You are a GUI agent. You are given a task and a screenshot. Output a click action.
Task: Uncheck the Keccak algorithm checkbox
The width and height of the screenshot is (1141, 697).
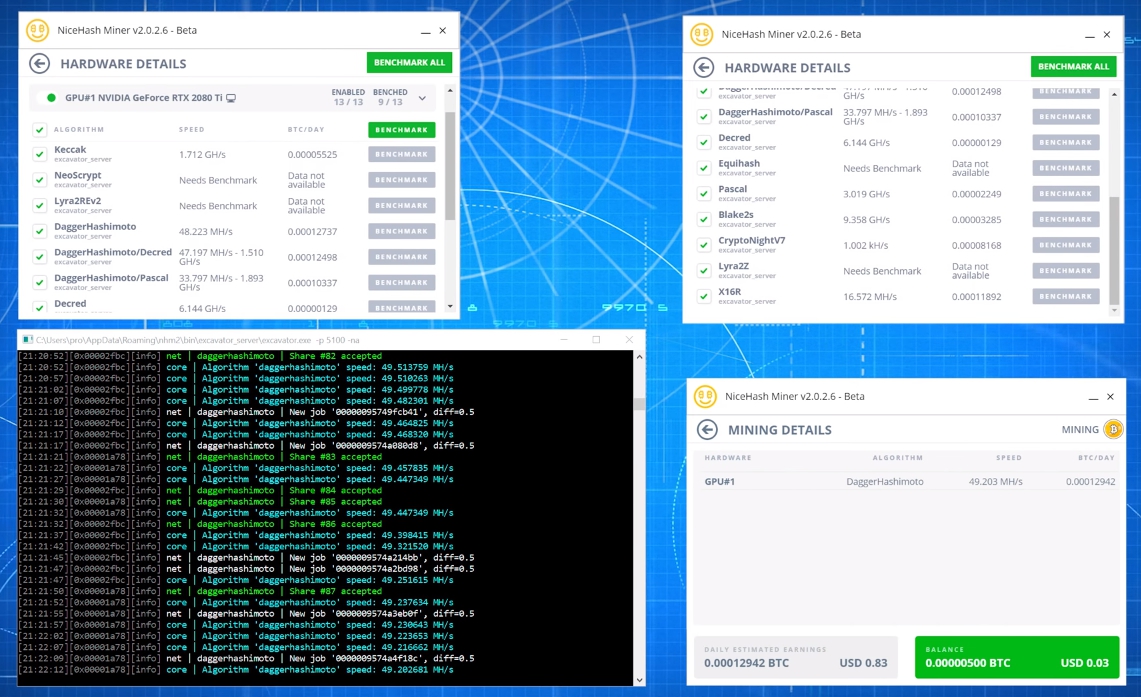point(39,154)
